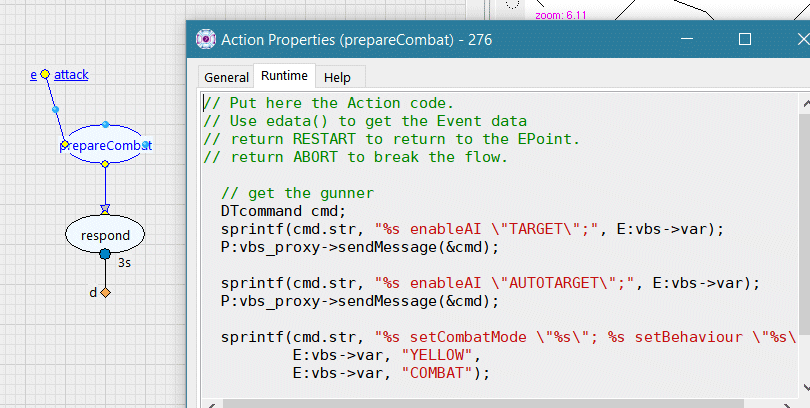Click the blue timer circle below respond
Screen dimensions: 810x408
105,255
